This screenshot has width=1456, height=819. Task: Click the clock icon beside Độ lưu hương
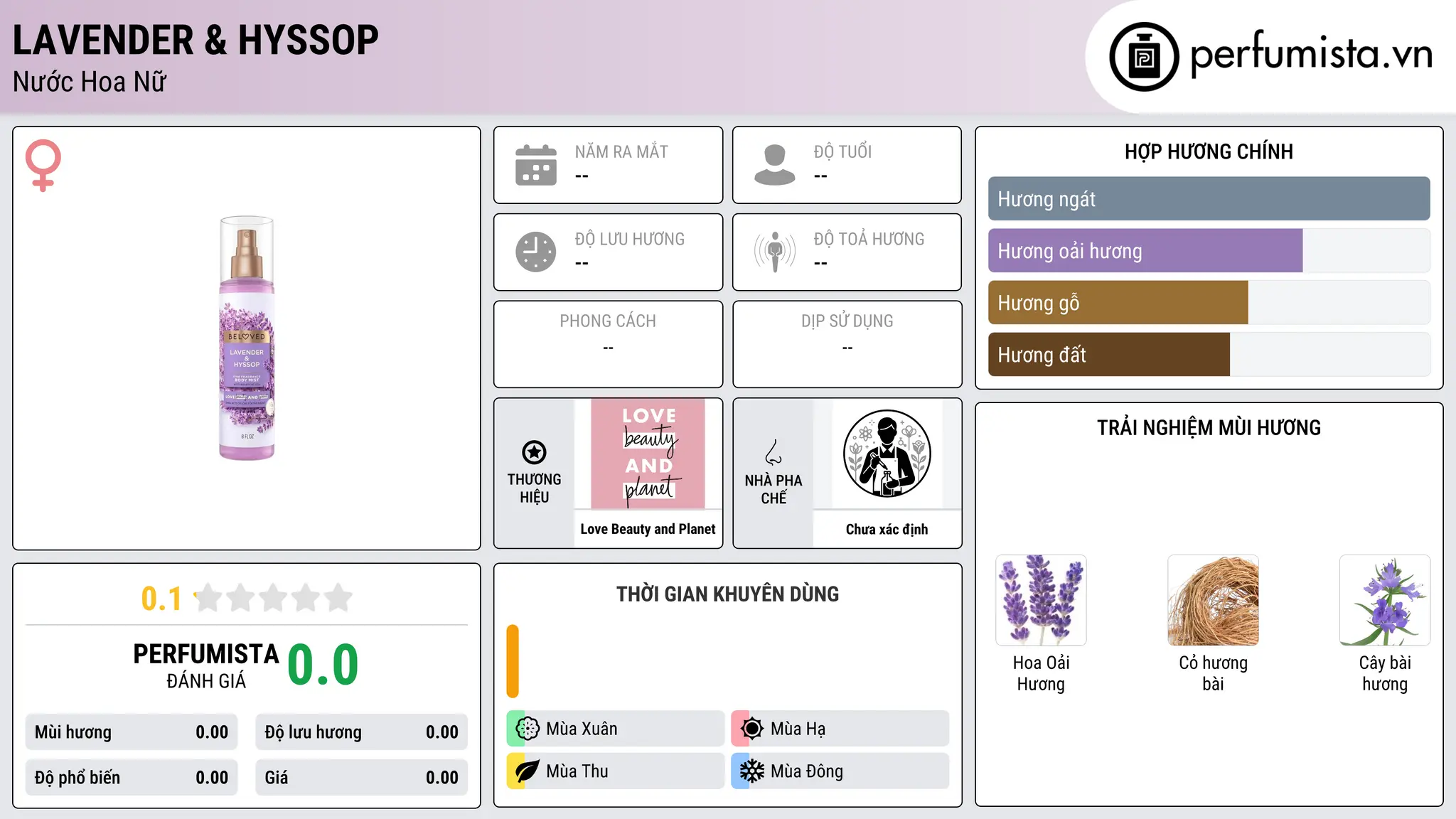[x=536, y=252]
